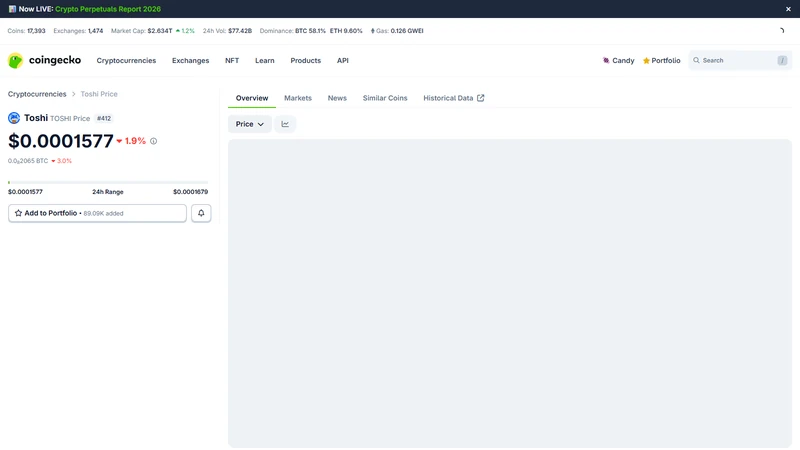Click the info icon beside 1.9%

[153, 141]
